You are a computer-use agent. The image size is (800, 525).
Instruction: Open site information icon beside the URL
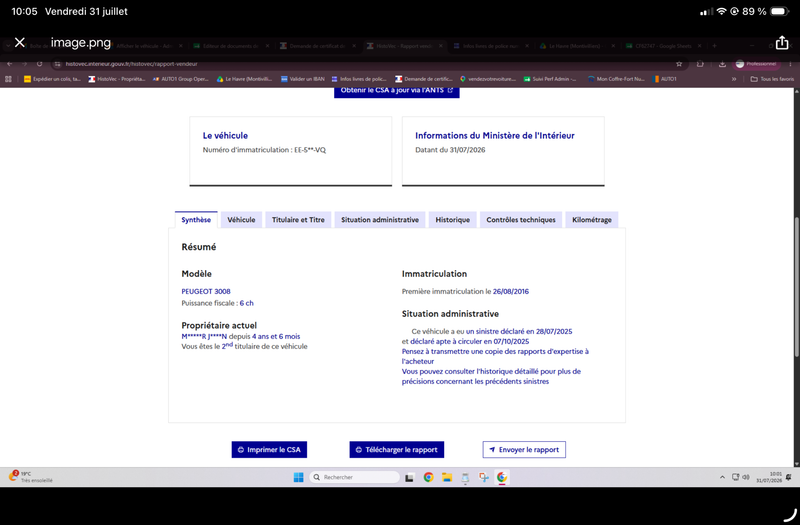coord(58,64)
